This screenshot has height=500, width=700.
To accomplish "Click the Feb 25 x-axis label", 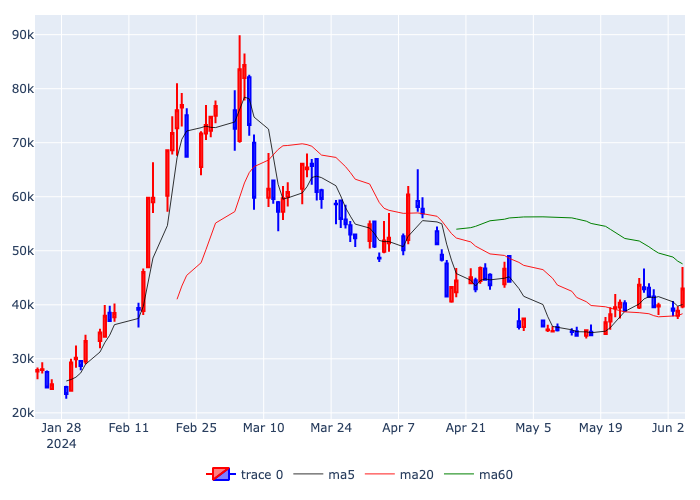I will tap(196, 428).
